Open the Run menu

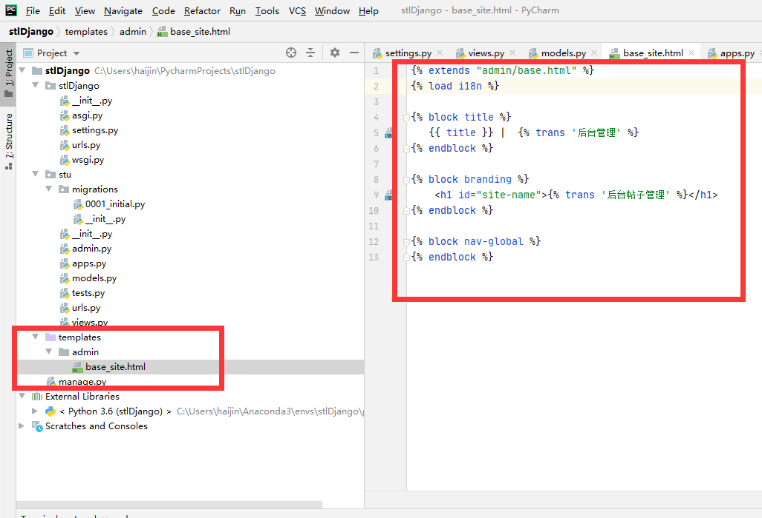(x=238, y=11)
